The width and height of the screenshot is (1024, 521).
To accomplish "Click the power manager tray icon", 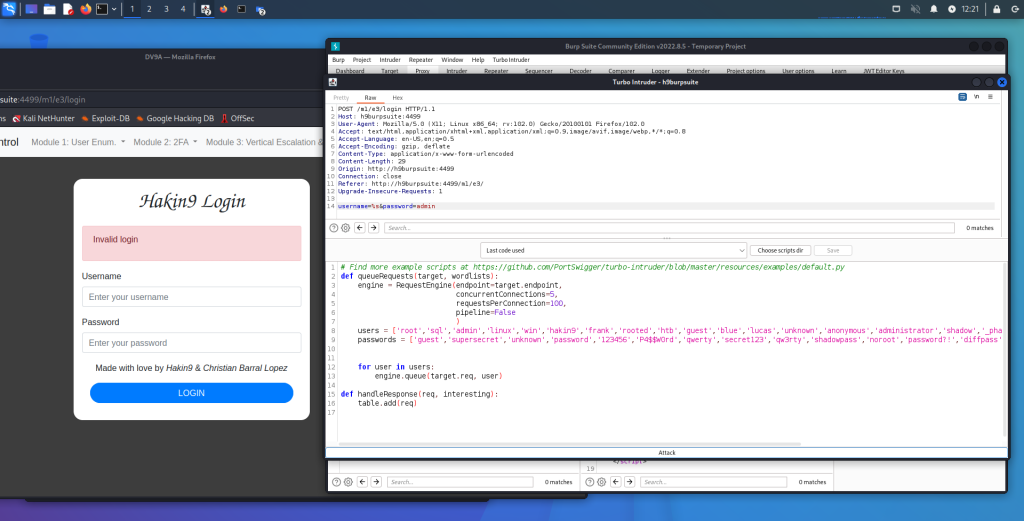I will 952,9.
